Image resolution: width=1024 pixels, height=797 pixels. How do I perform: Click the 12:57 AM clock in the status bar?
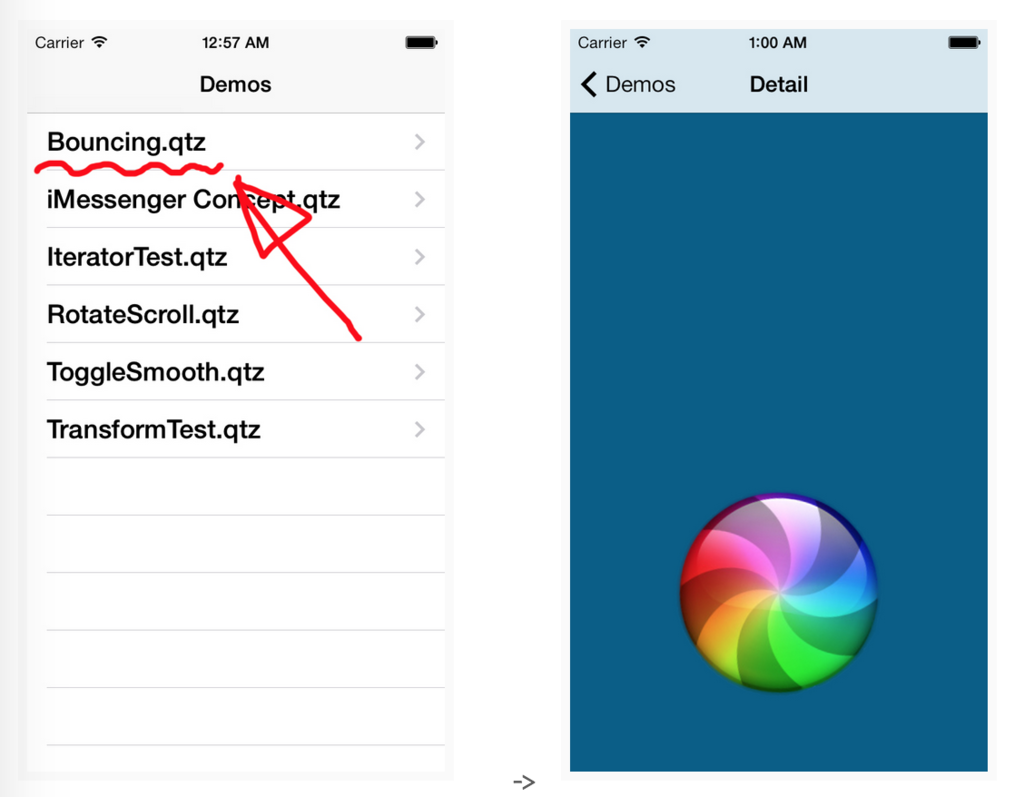click(235, 42)
